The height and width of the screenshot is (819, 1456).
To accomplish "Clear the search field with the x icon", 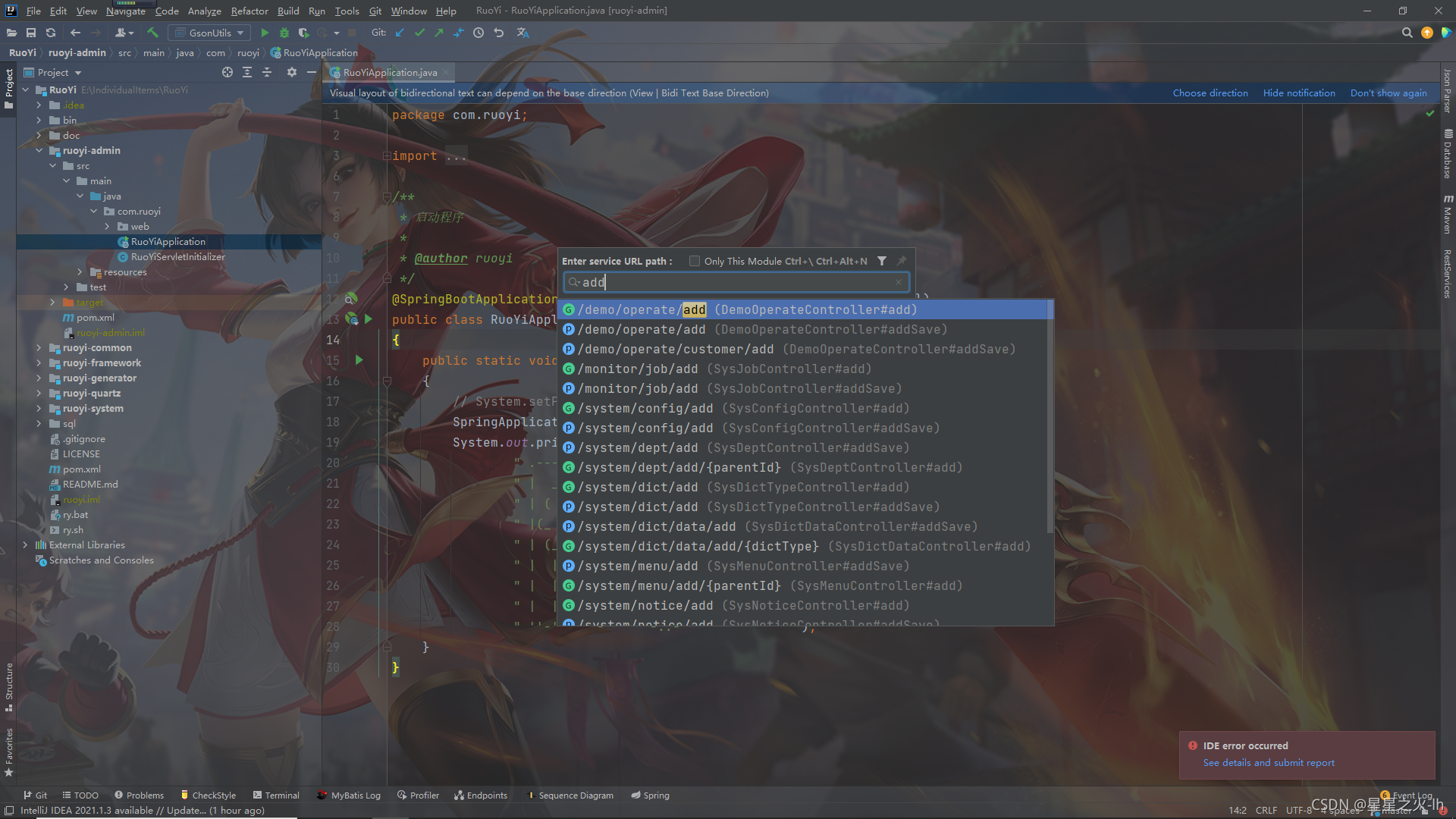I will pyautogui.click(x=899, y=282).
